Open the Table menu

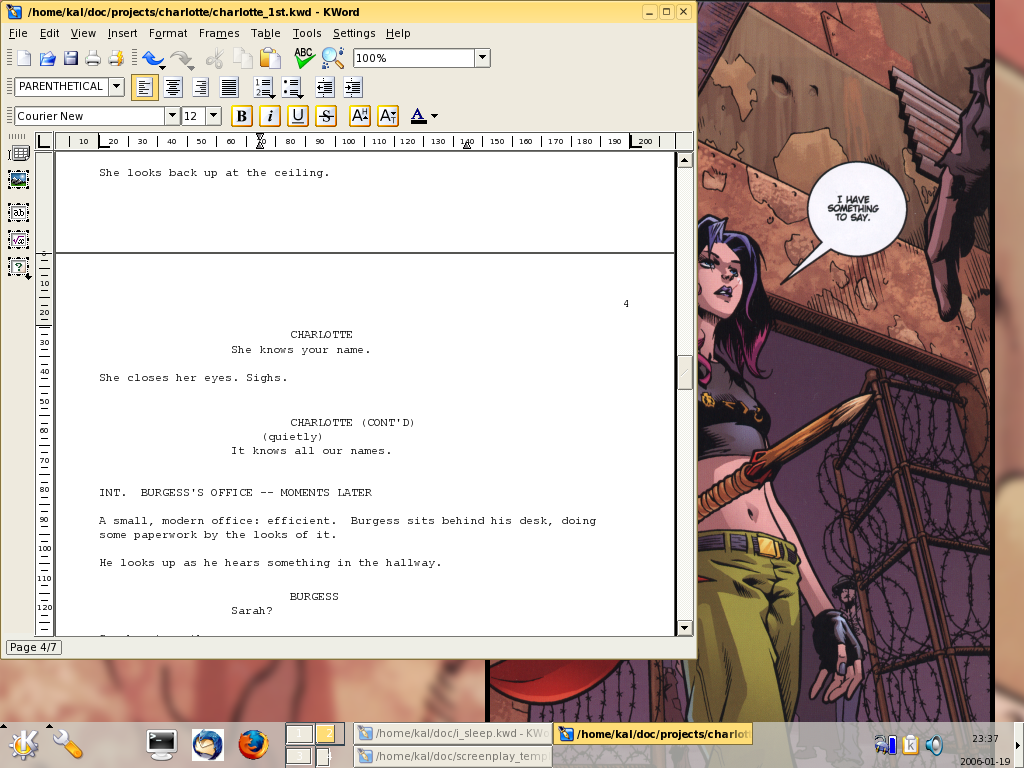265,33
